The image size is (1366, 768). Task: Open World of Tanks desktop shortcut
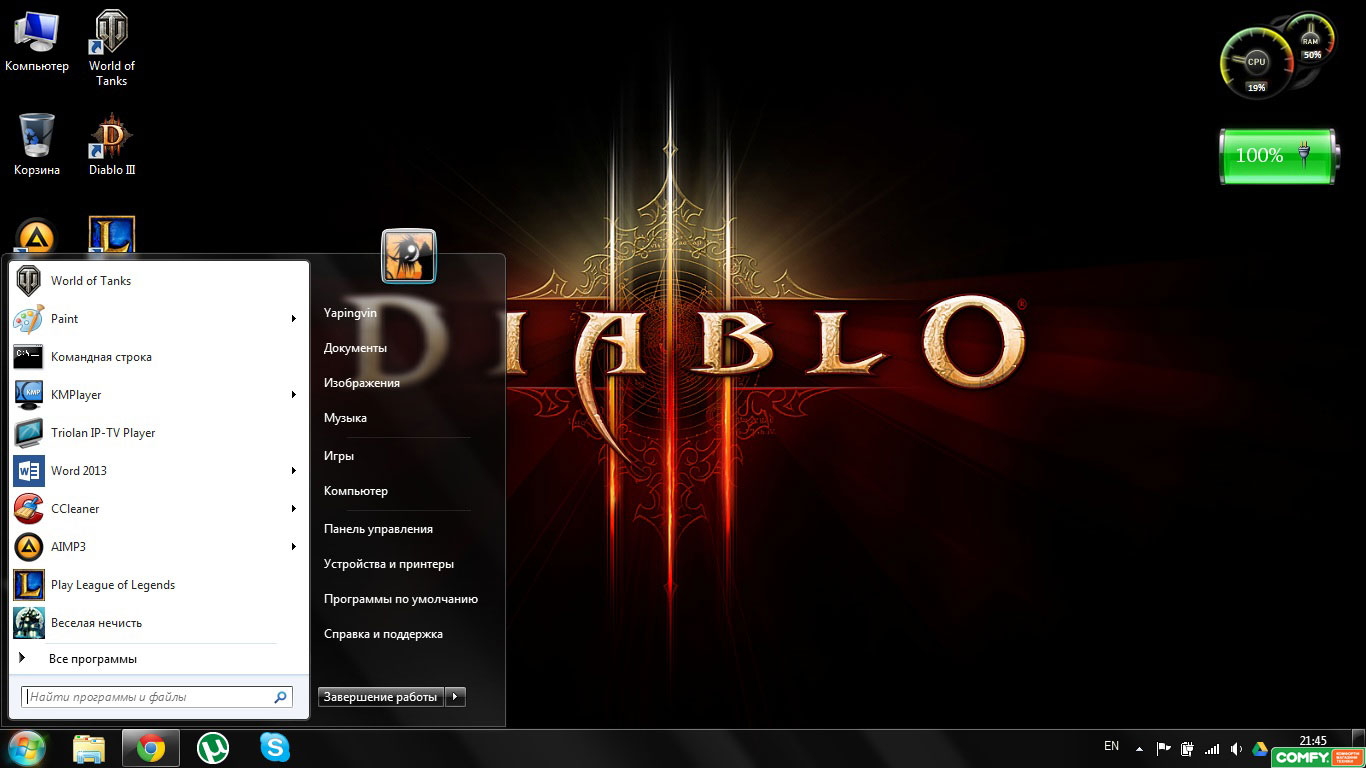tap(111, 47)
